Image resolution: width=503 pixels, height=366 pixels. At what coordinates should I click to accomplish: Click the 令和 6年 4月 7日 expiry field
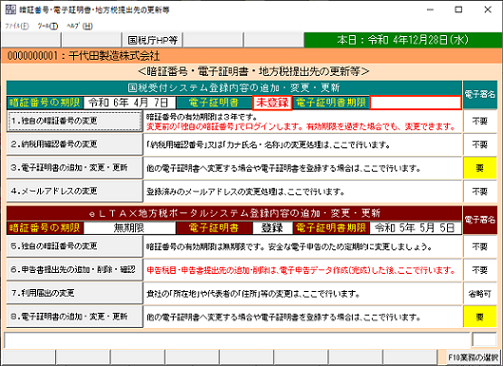(129, 103)
